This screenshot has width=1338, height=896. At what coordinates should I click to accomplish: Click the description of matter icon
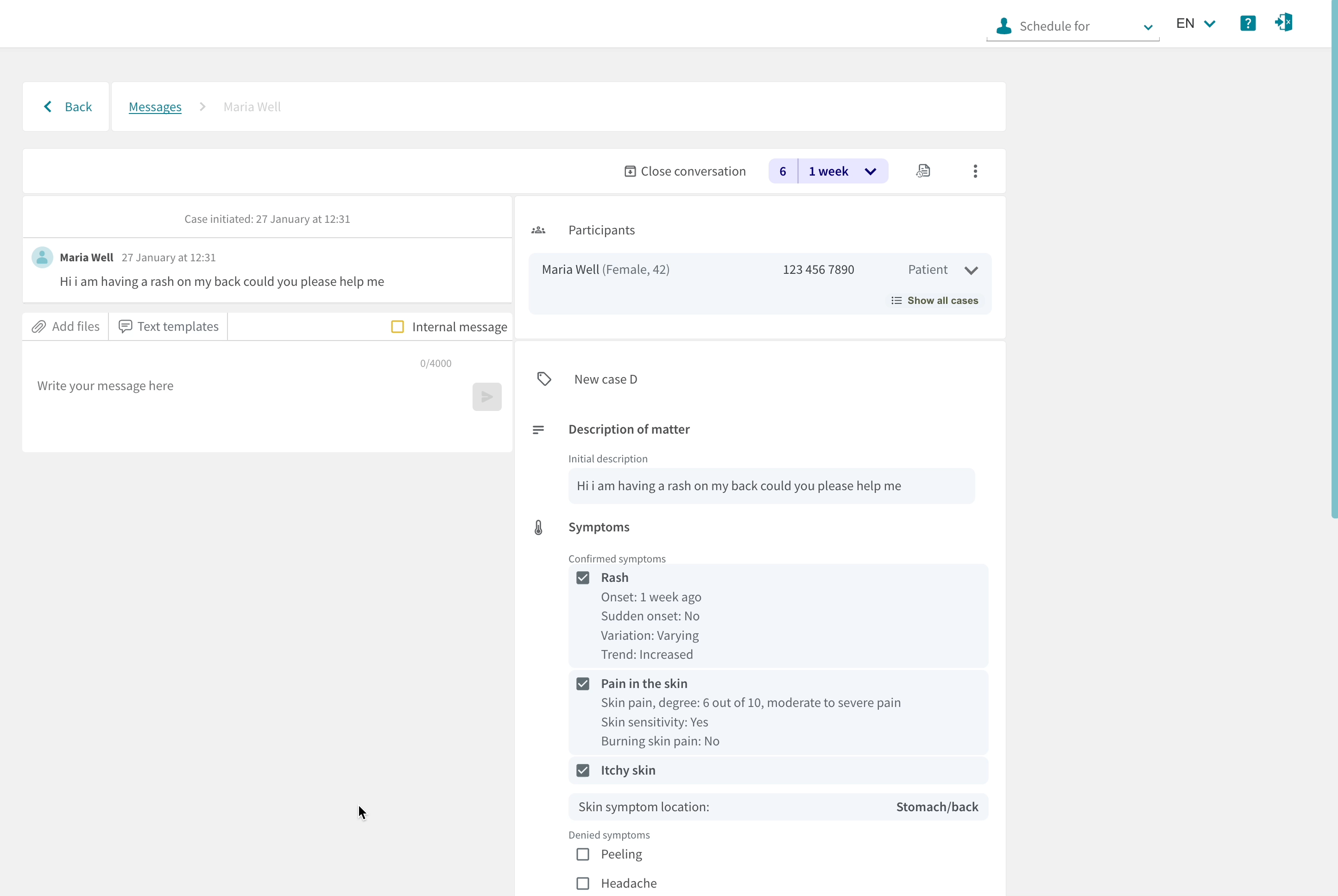click(x=538, y=429)
